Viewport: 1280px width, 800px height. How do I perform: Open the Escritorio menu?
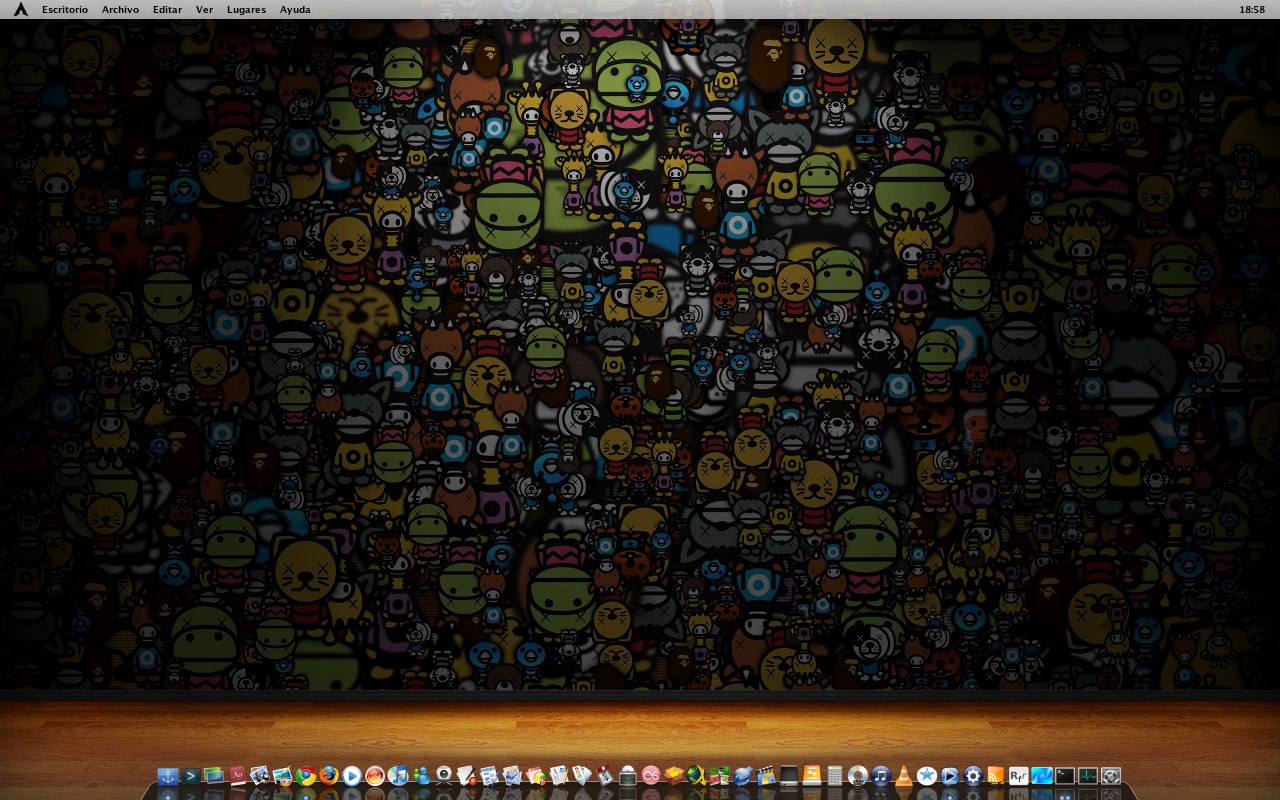point(65,9)
